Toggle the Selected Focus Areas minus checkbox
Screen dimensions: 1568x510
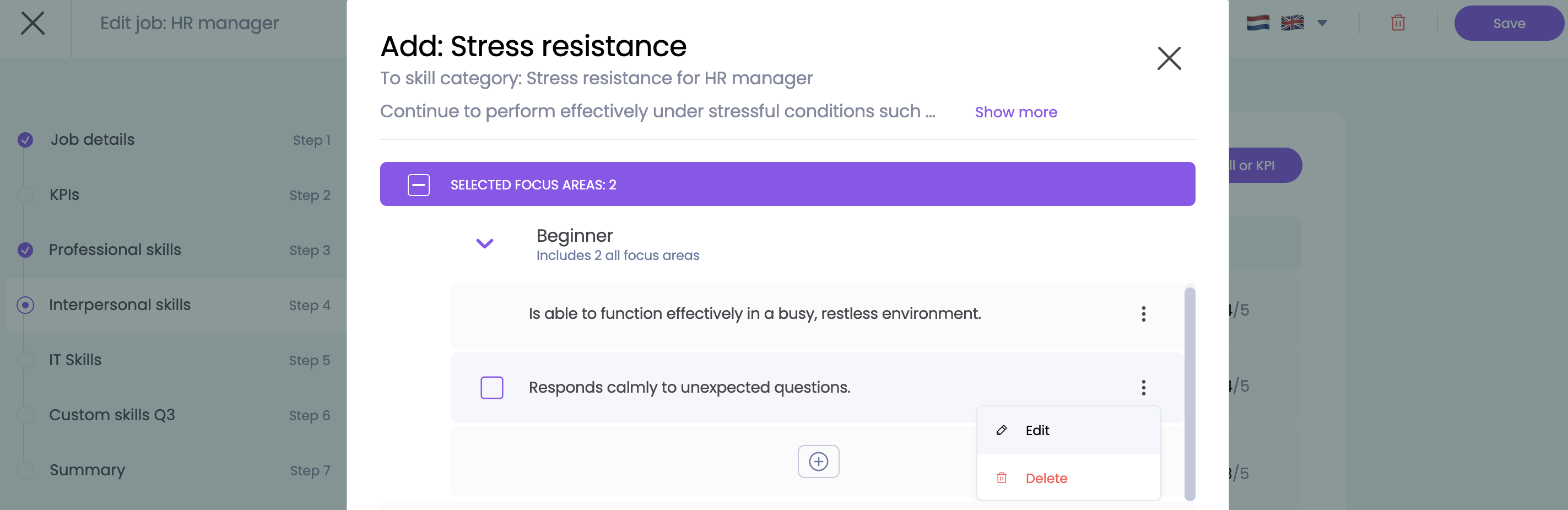click(418, 185)
